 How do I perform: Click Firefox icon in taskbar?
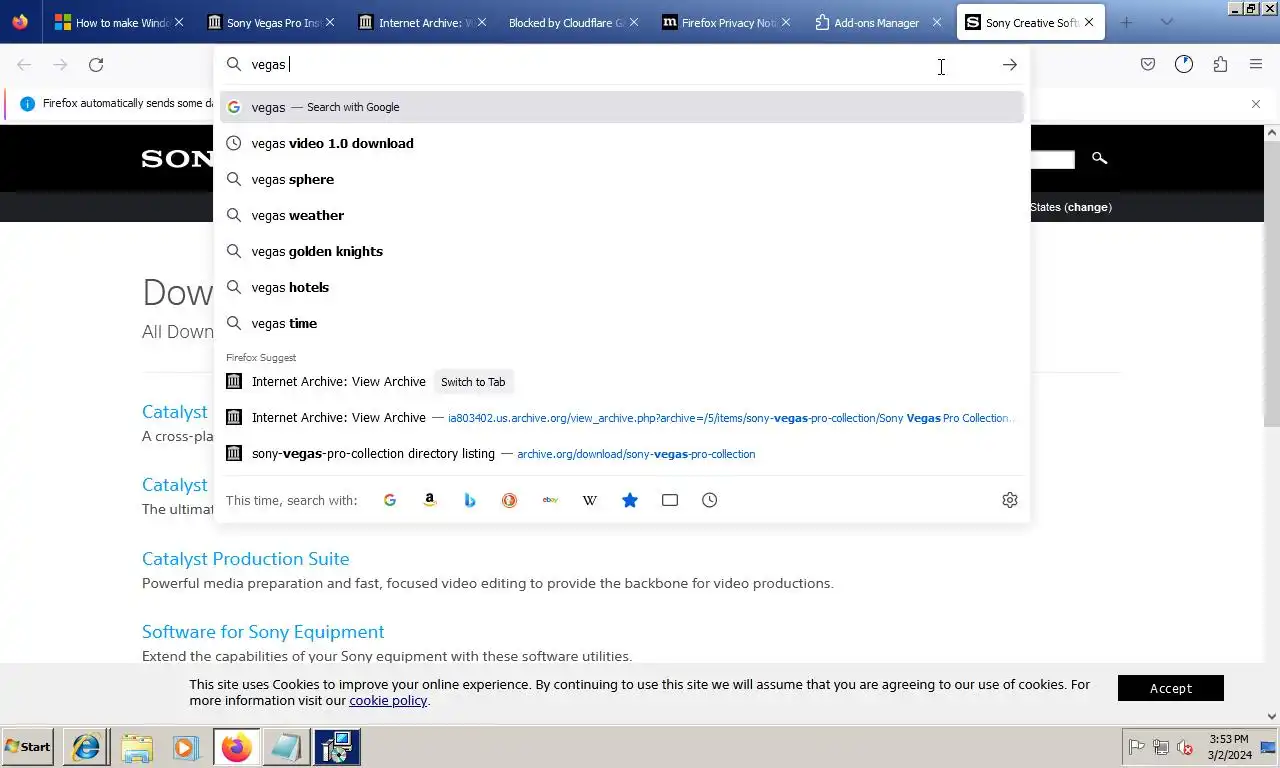pos(237,747)
